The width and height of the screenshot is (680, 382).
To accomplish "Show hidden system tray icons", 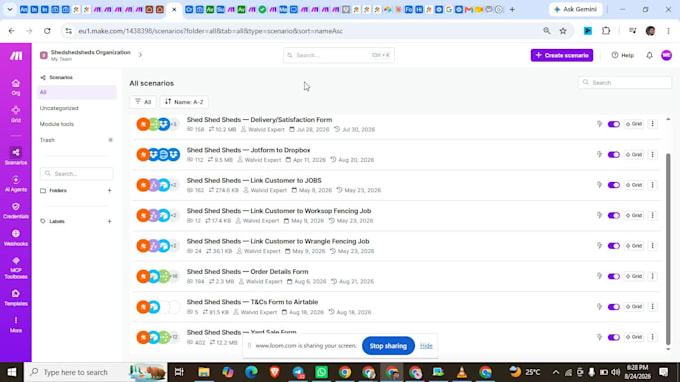I will pos(556,372).
